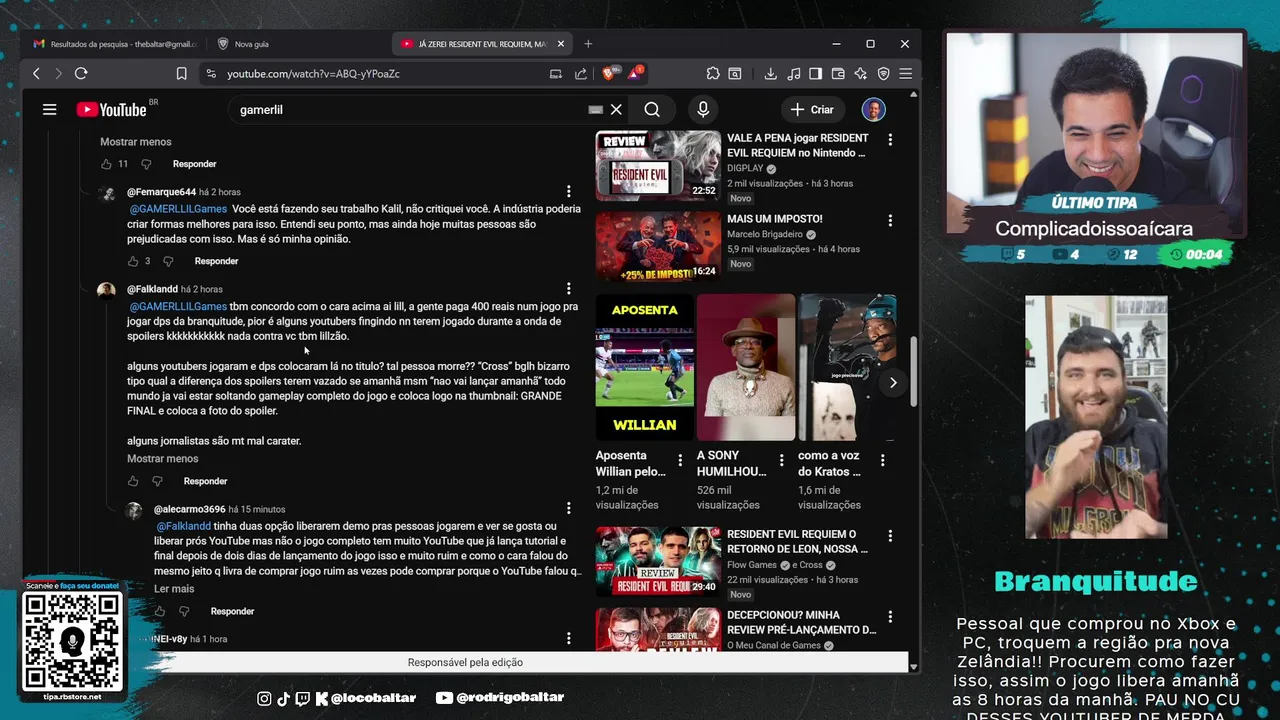Viewport: 1280px width, 720px height.
Task: Reload the page with the refresh icon
Action: point(81,73)
